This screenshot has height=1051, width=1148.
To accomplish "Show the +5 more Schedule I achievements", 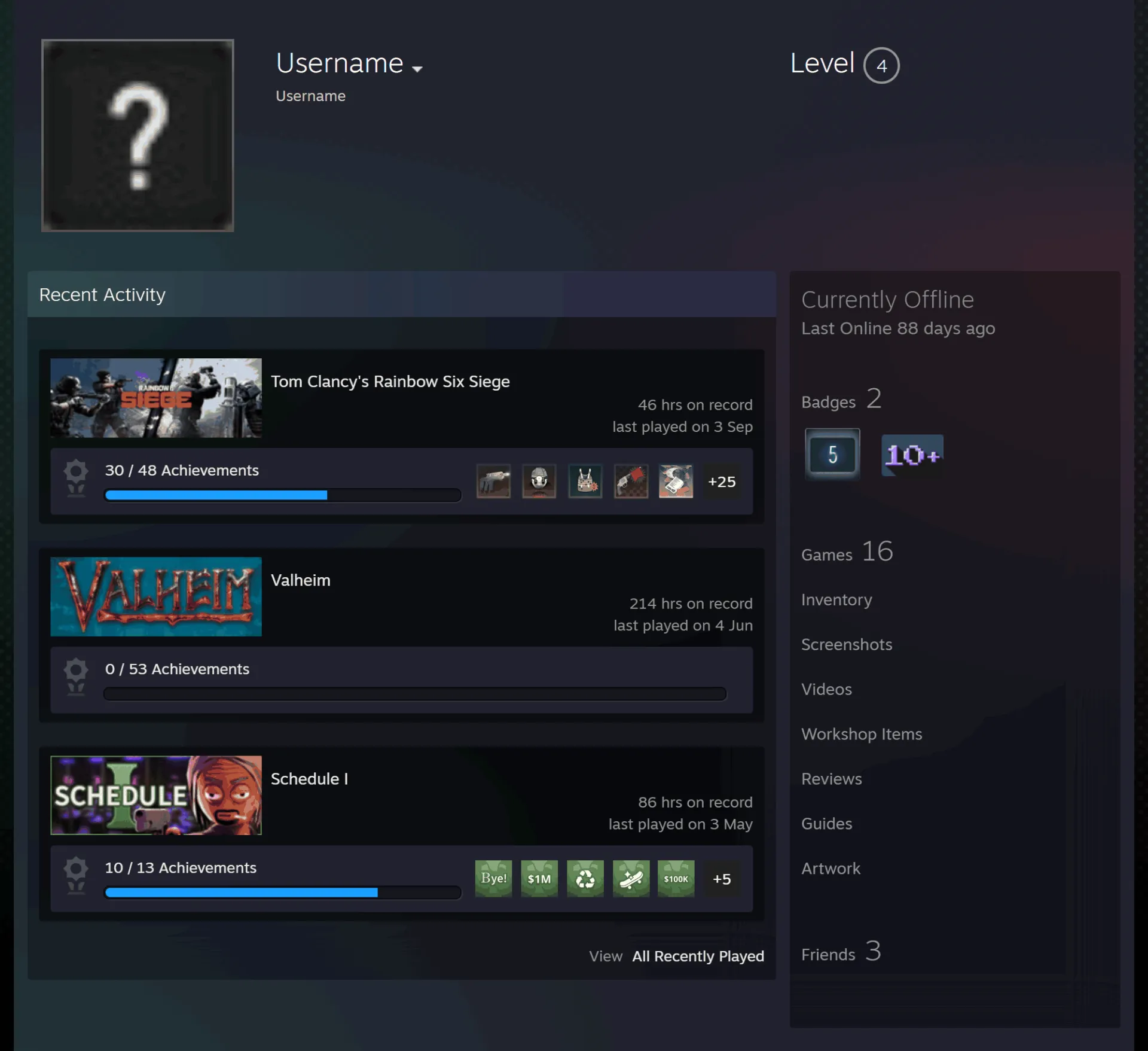I will coord(722,879).
